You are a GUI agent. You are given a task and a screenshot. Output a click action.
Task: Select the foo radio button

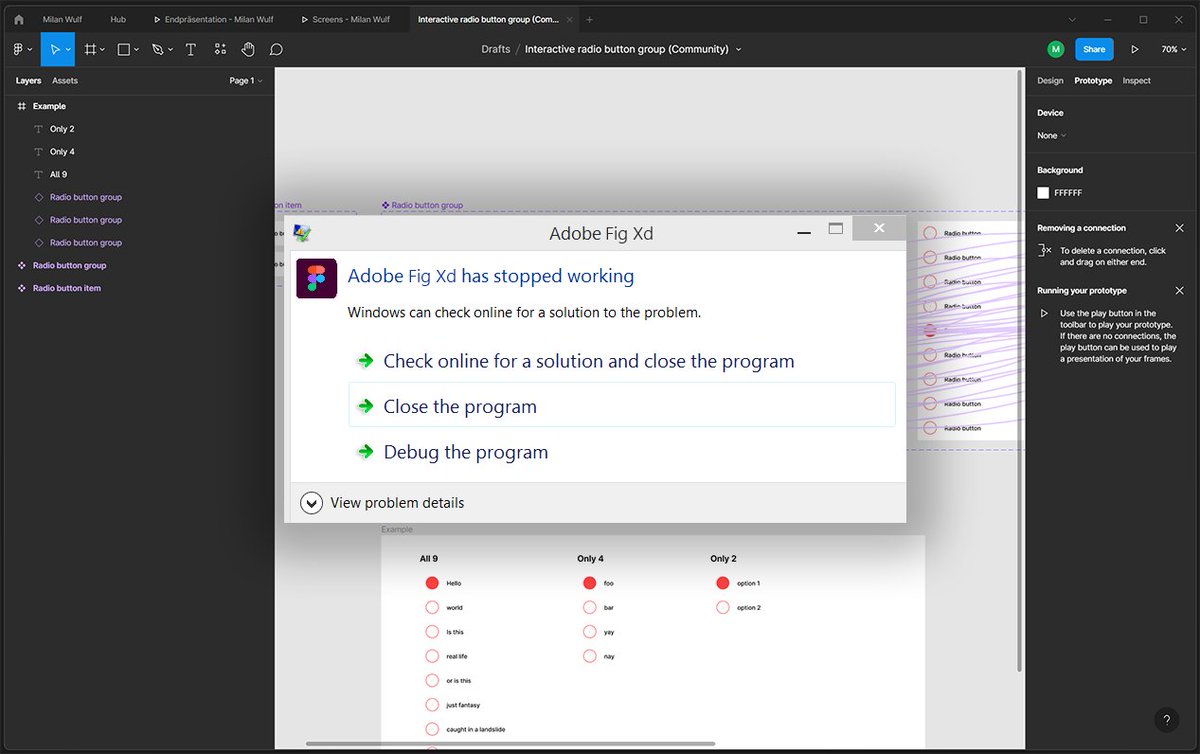[x=589, y=583]
